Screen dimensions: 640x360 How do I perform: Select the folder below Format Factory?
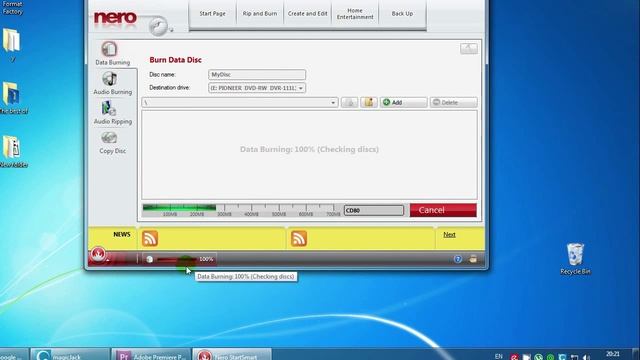tap(12, 45)
